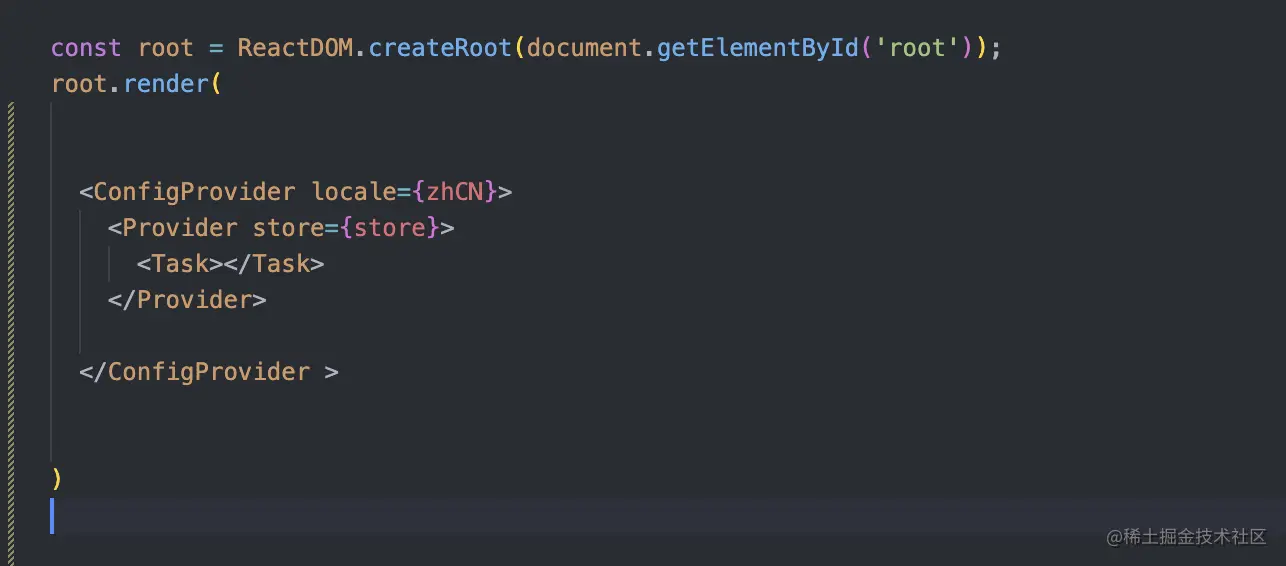Click the opening 'ConfigProvider' tag name

195,192
